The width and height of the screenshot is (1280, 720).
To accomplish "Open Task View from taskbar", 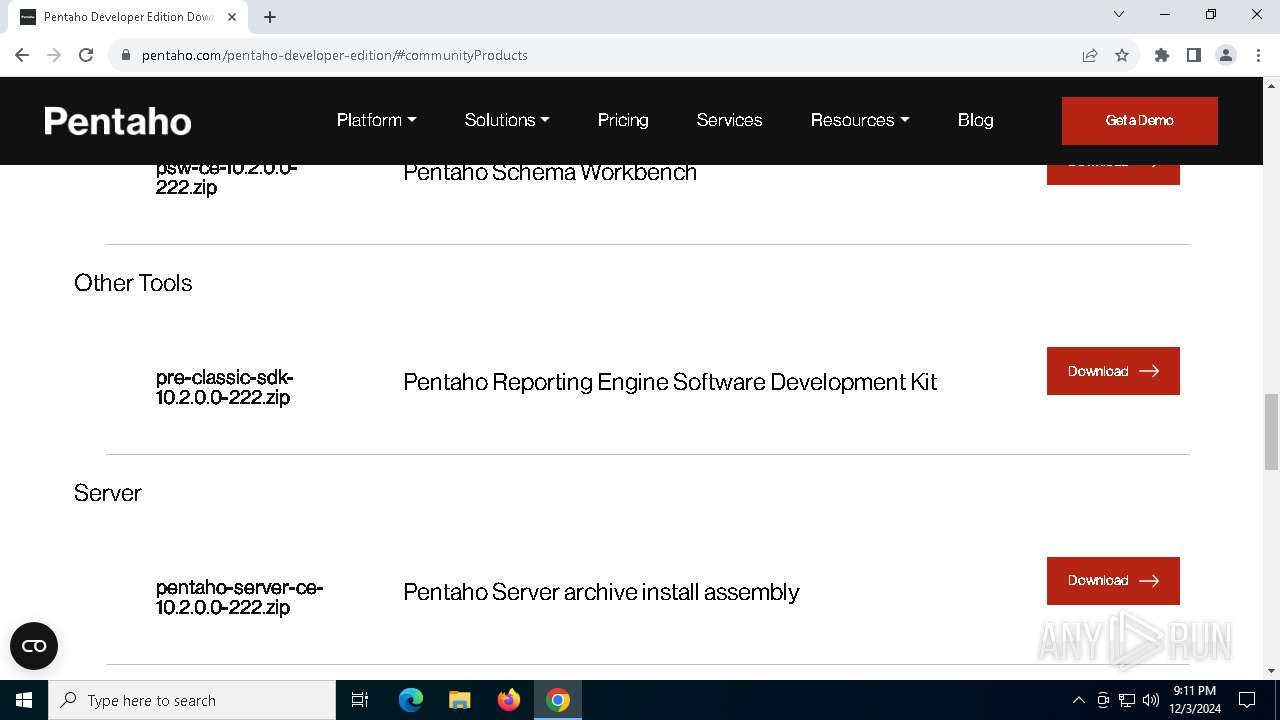I will pos(360,700).
